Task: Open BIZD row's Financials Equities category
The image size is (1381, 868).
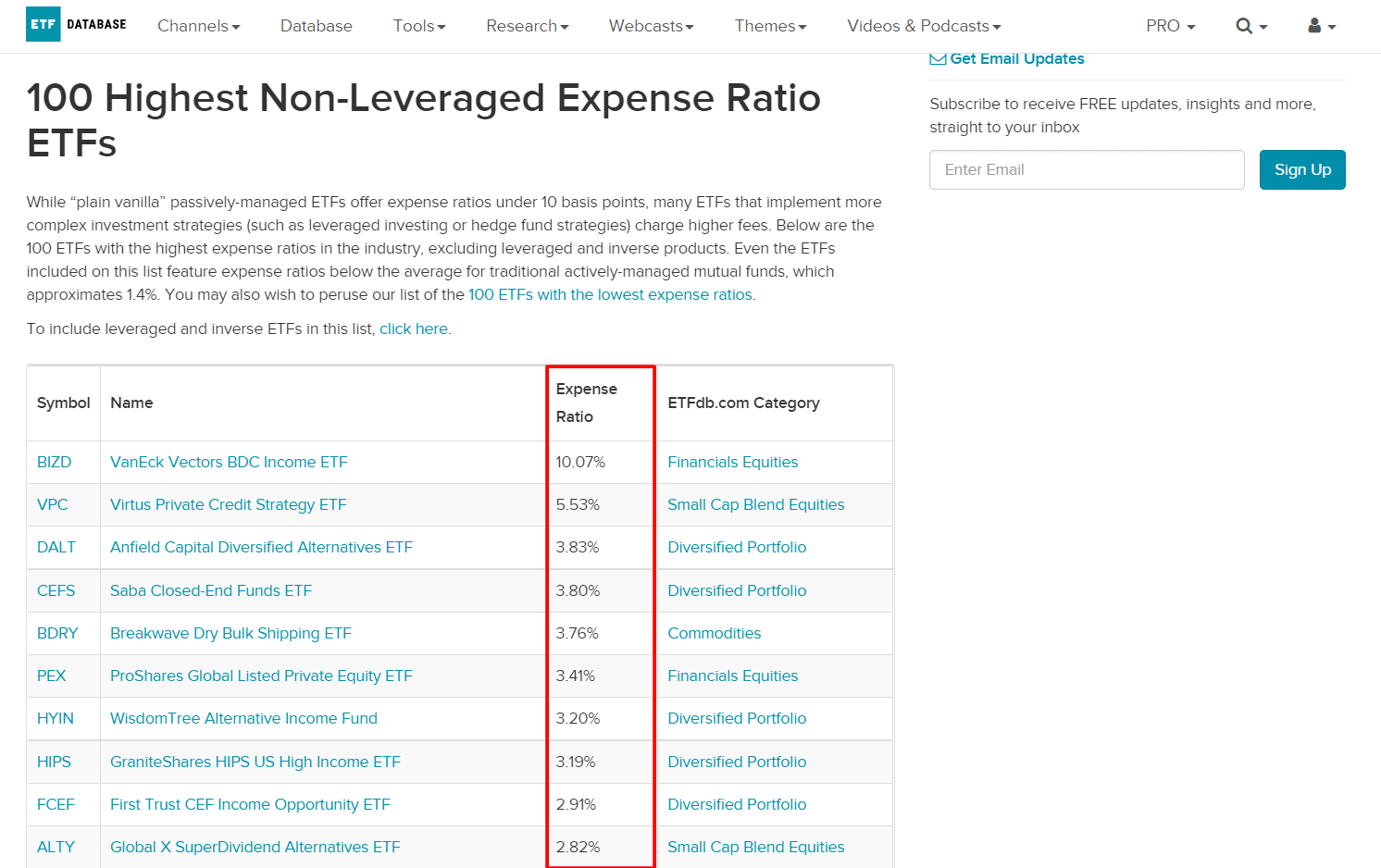Action: click(x=733, y=462)
